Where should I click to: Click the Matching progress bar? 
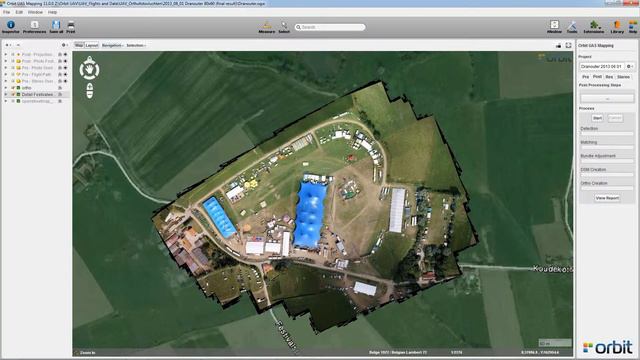pyautogui.click(x=607, y=147)
